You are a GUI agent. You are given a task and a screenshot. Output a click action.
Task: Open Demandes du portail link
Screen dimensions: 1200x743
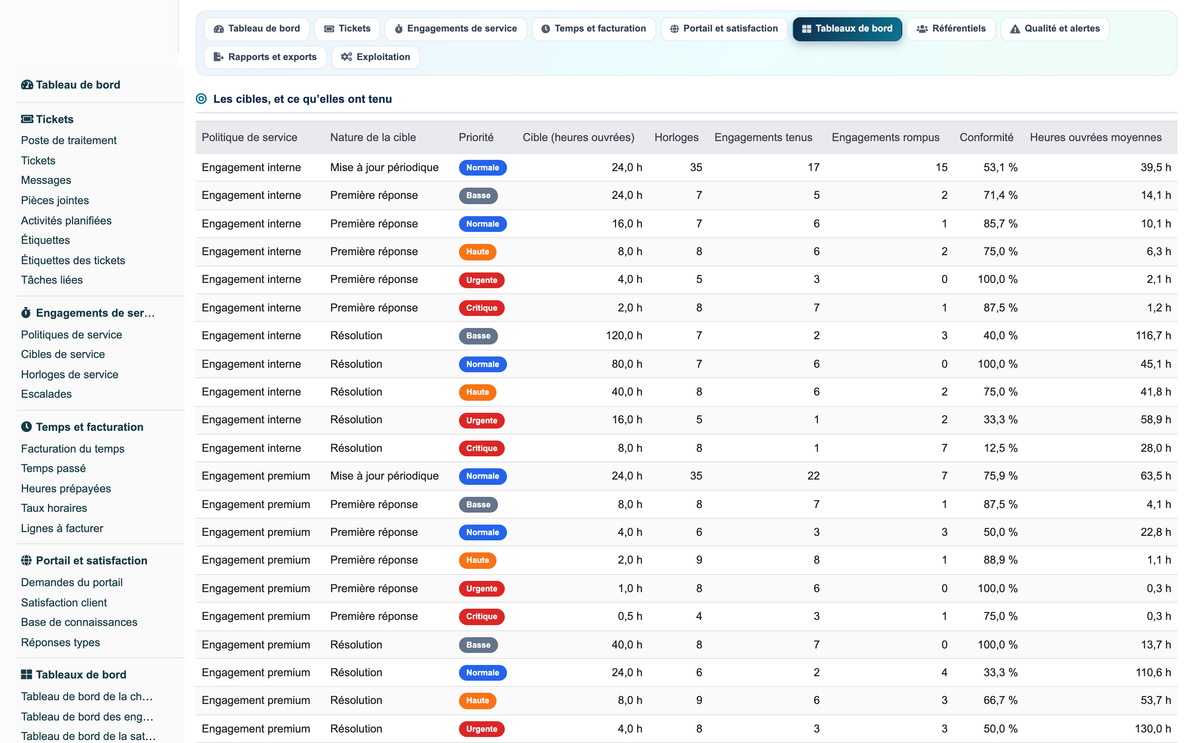coord(72,583)
